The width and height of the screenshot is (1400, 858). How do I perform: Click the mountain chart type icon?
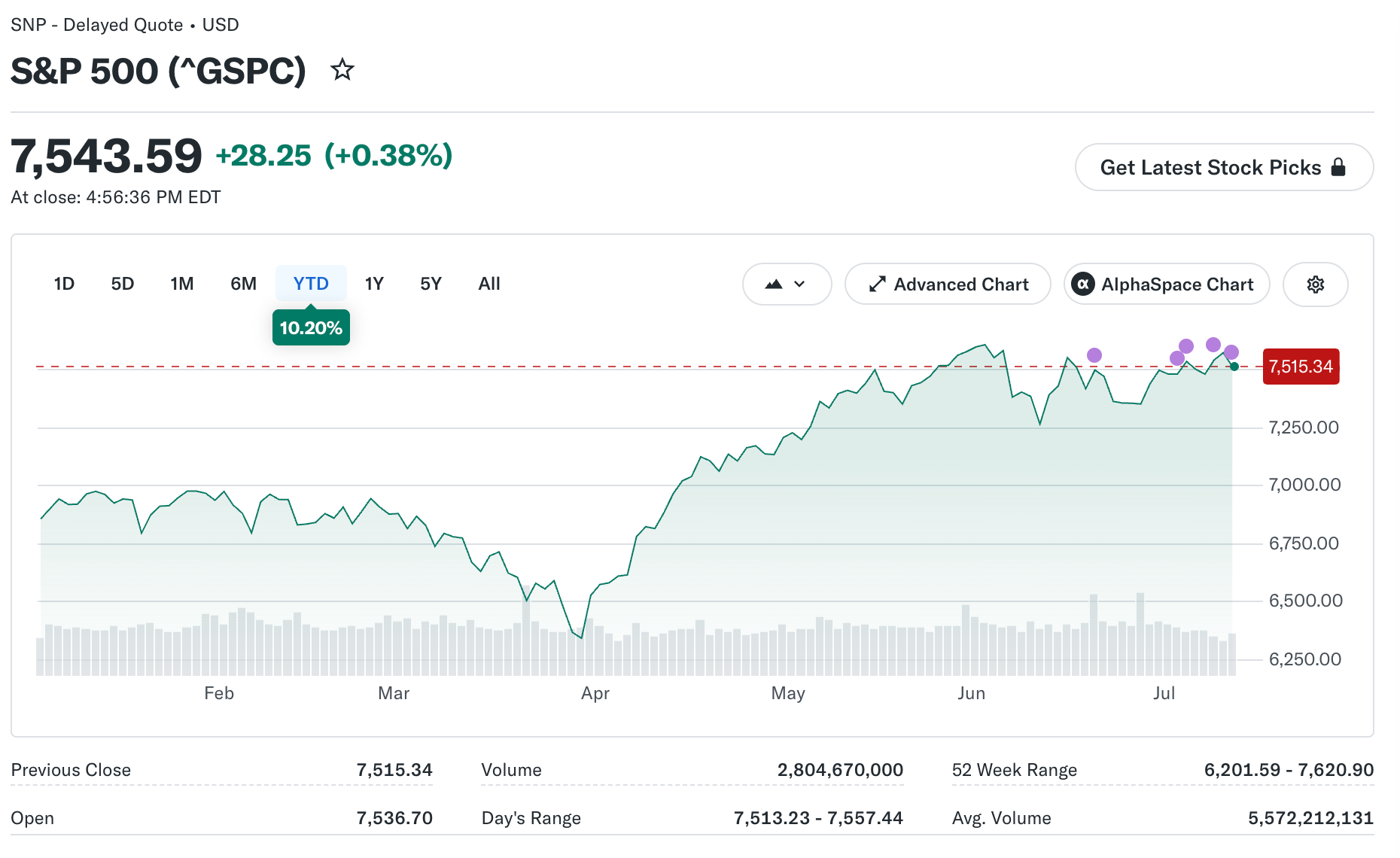(x=774, y=284)
